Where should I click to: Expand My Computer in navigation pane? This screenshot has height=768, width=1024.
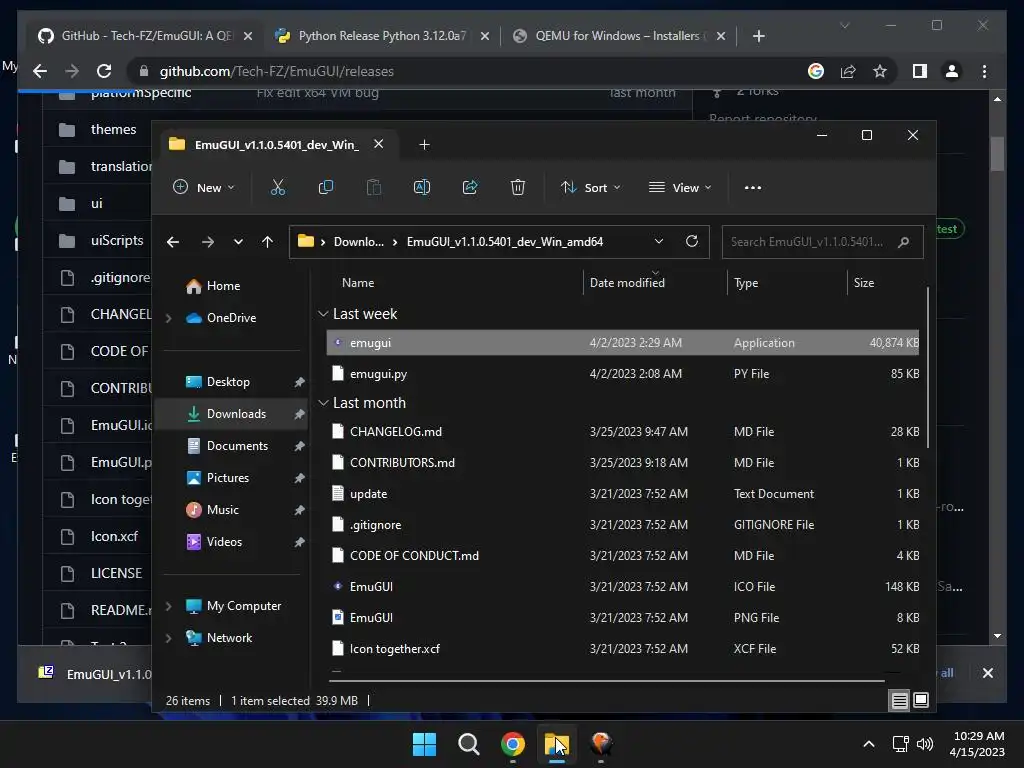click(168, 606)
